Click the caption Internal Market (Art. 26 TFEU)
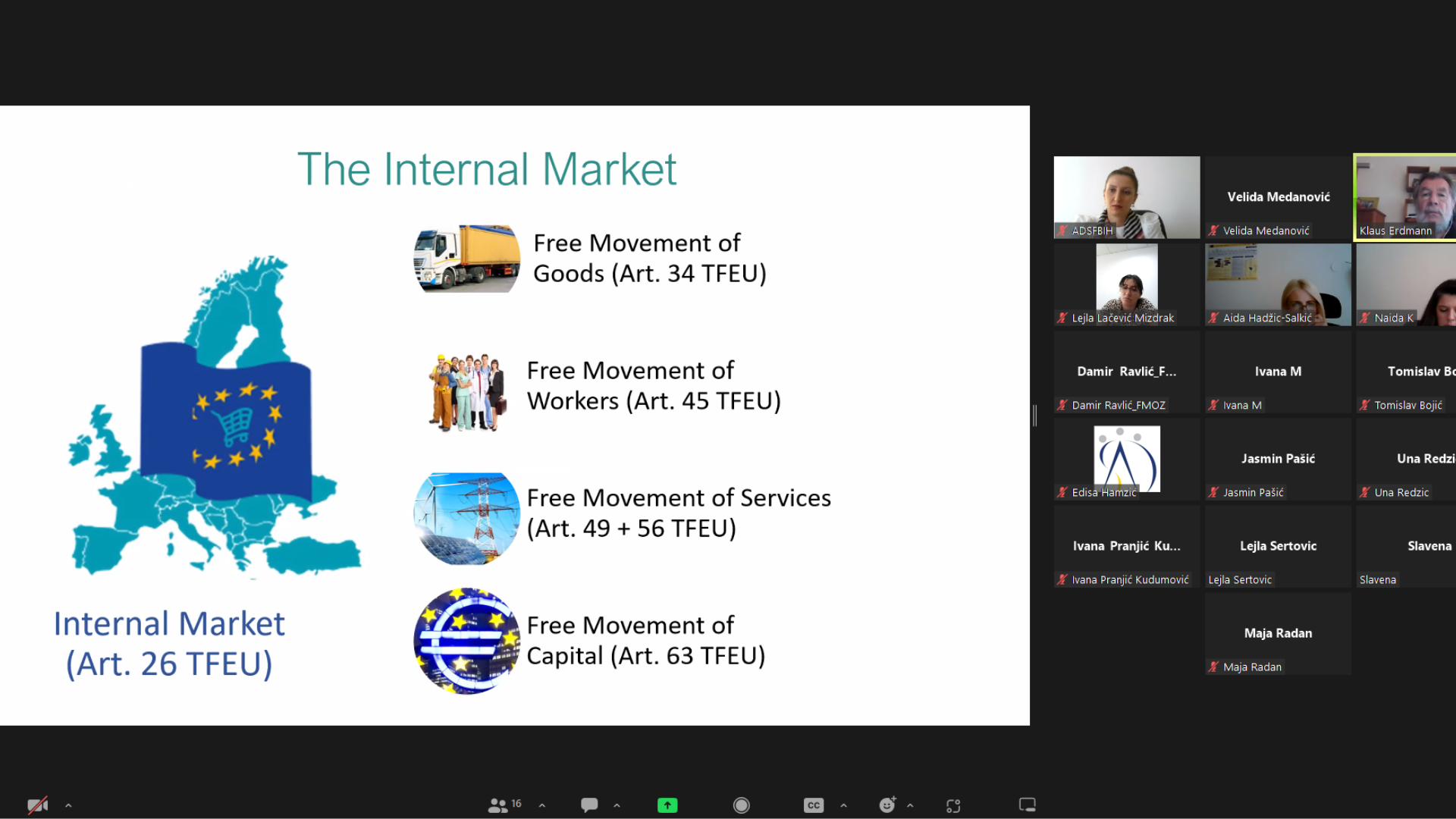Image resolution: width=1456 pixels, height=819 pixels. (169, 644)
